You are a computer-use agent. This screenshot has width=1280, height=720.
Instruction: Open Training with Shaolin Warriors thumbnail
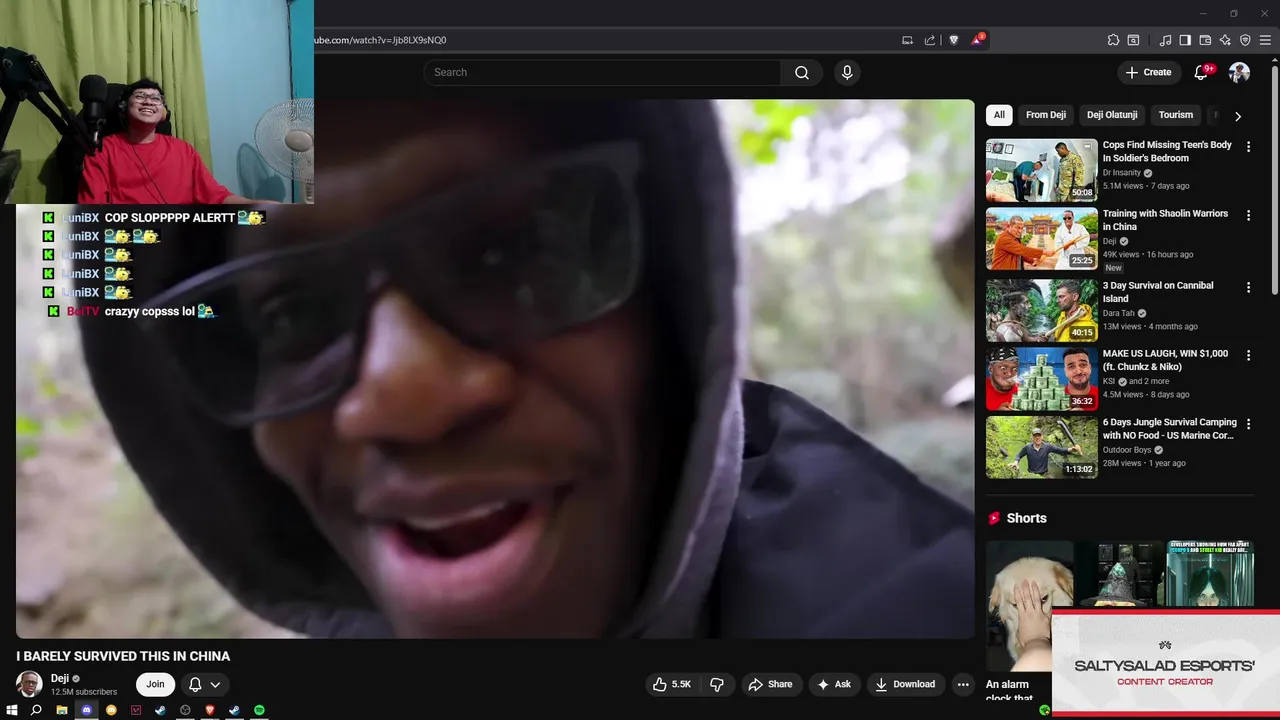pyautogui.click(x=1041, y=239)
